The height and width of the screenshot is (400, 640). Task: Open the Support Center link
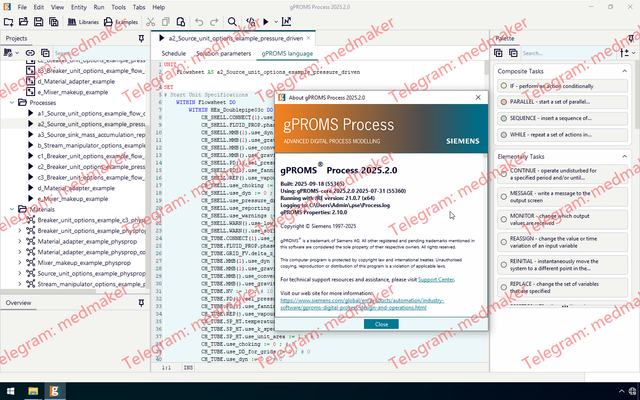coord(436,280)
